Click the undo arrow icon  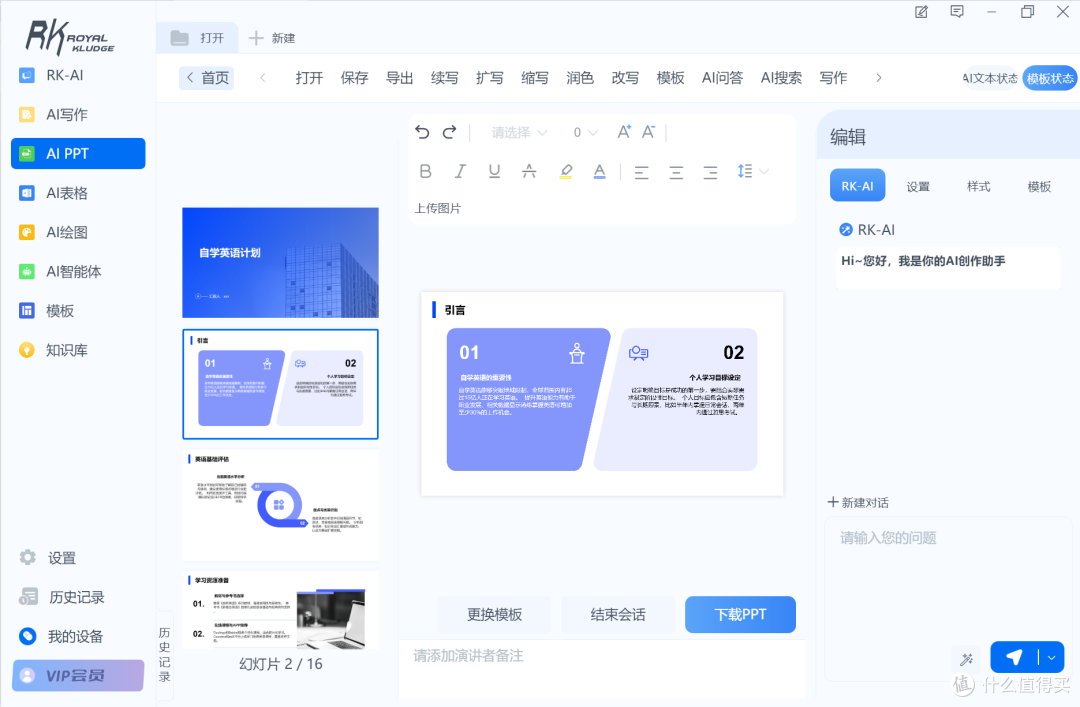point(422,132)
